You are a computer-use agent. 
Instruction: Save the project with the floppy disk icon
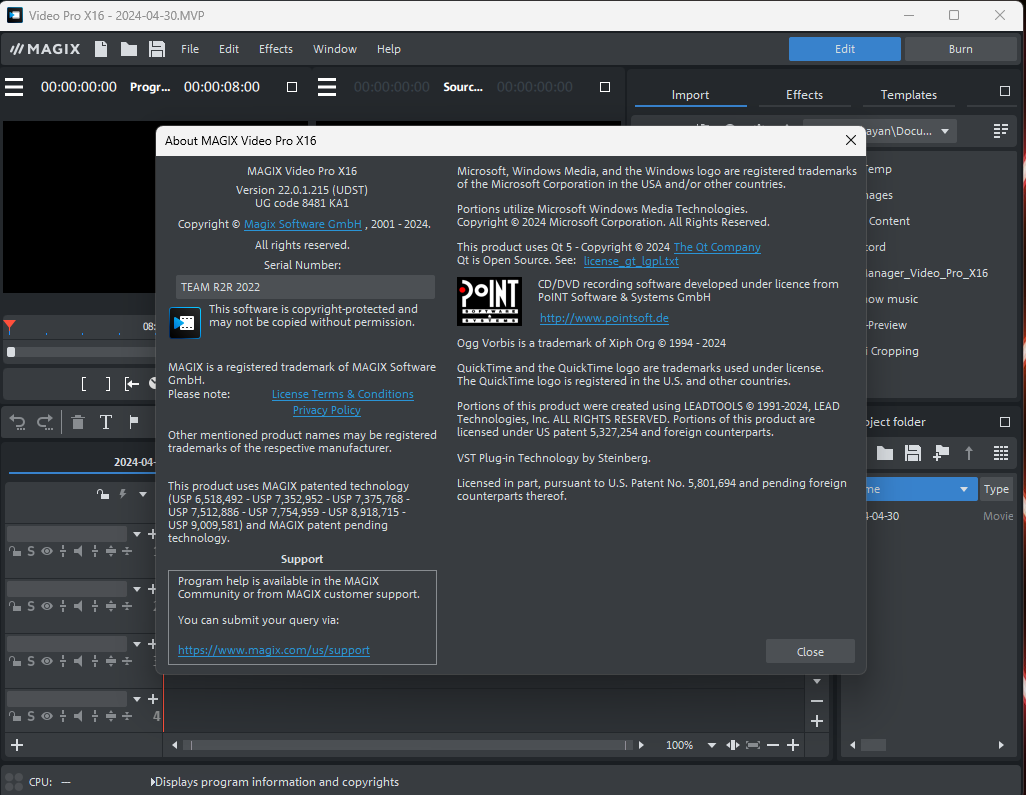pos(157,49)
